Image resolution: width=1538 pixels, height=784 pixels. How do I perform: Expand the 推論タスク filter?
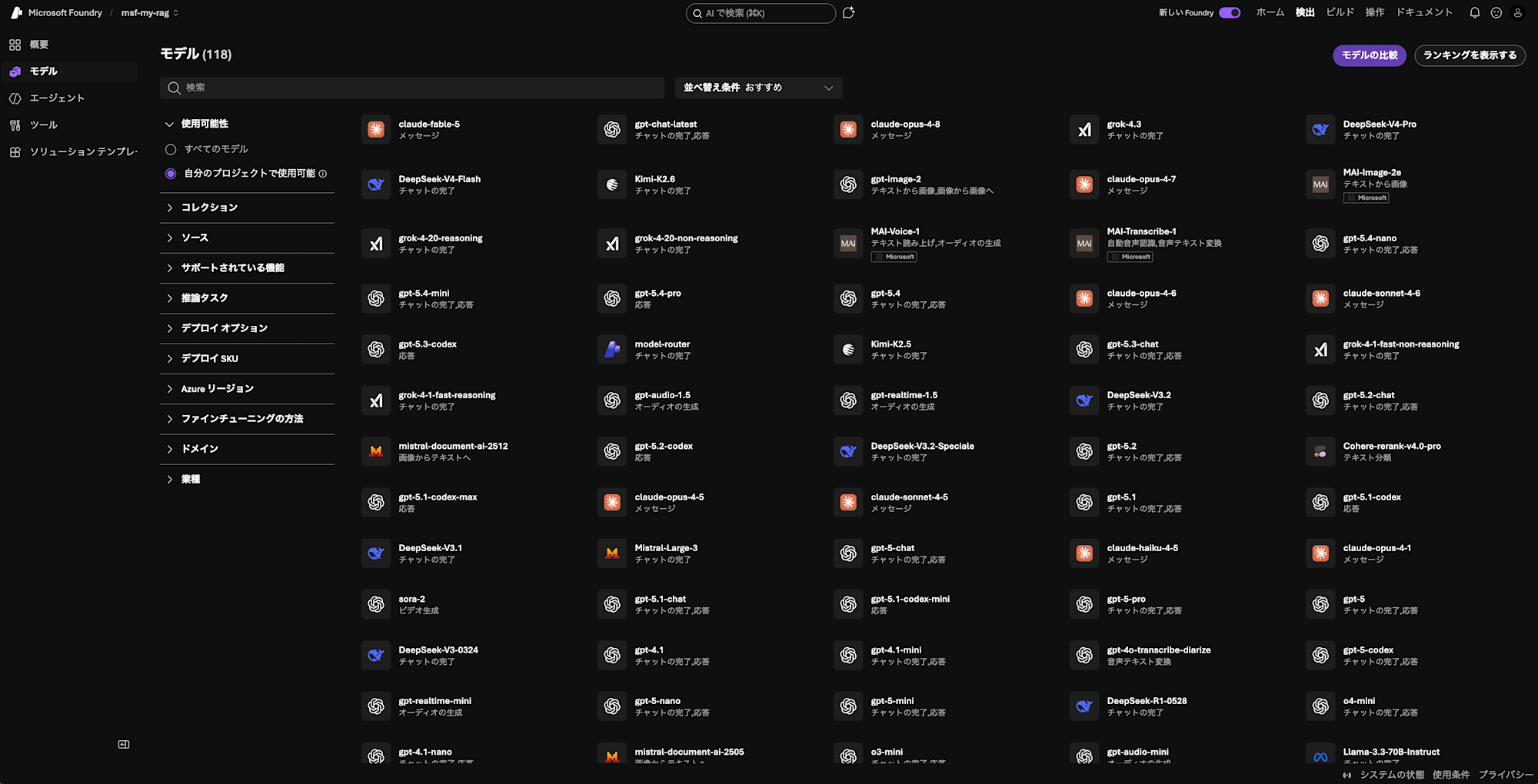(x=247, y=298)
